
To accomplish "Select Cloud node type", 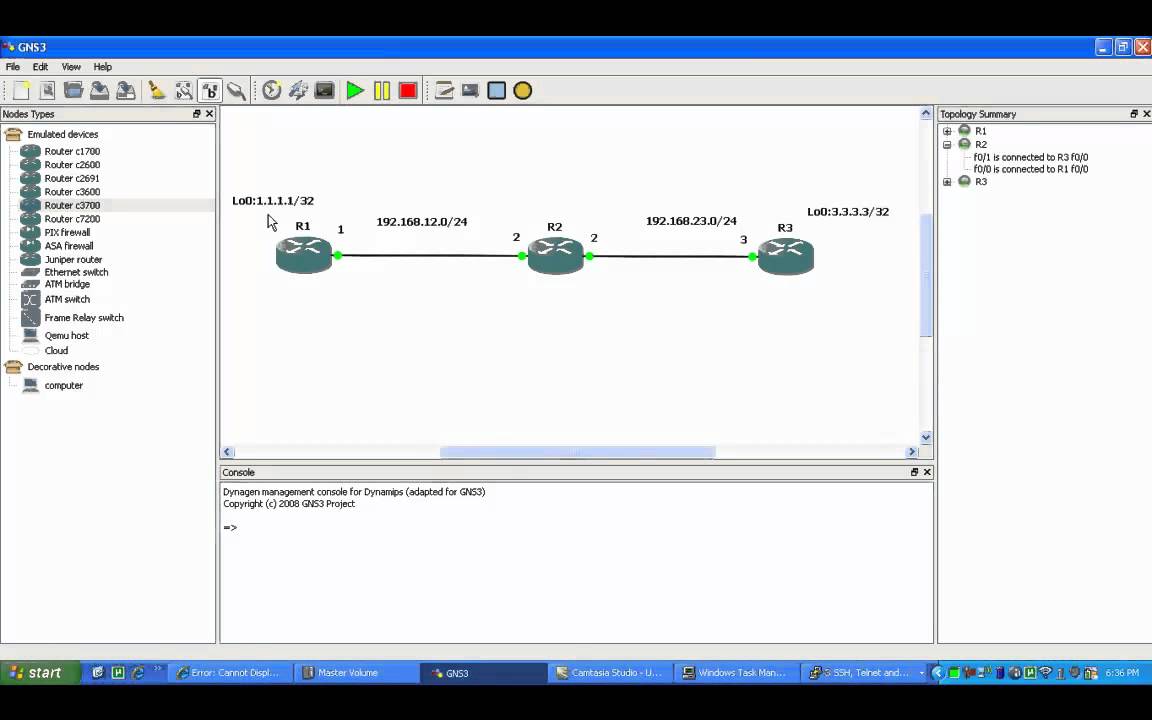I will 56,350.
